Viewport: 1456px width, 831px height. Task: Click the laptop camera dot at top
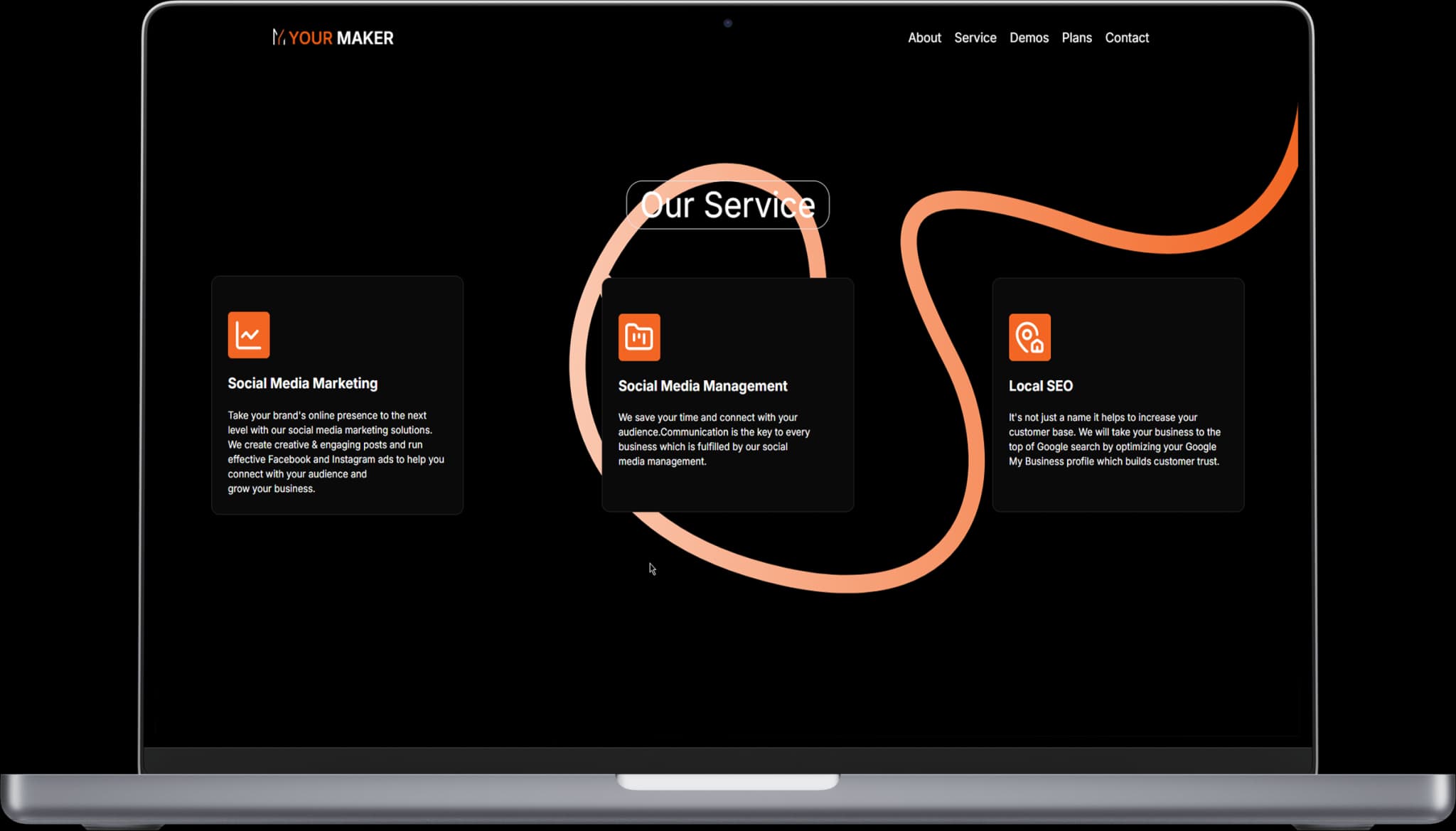point(727,23)
